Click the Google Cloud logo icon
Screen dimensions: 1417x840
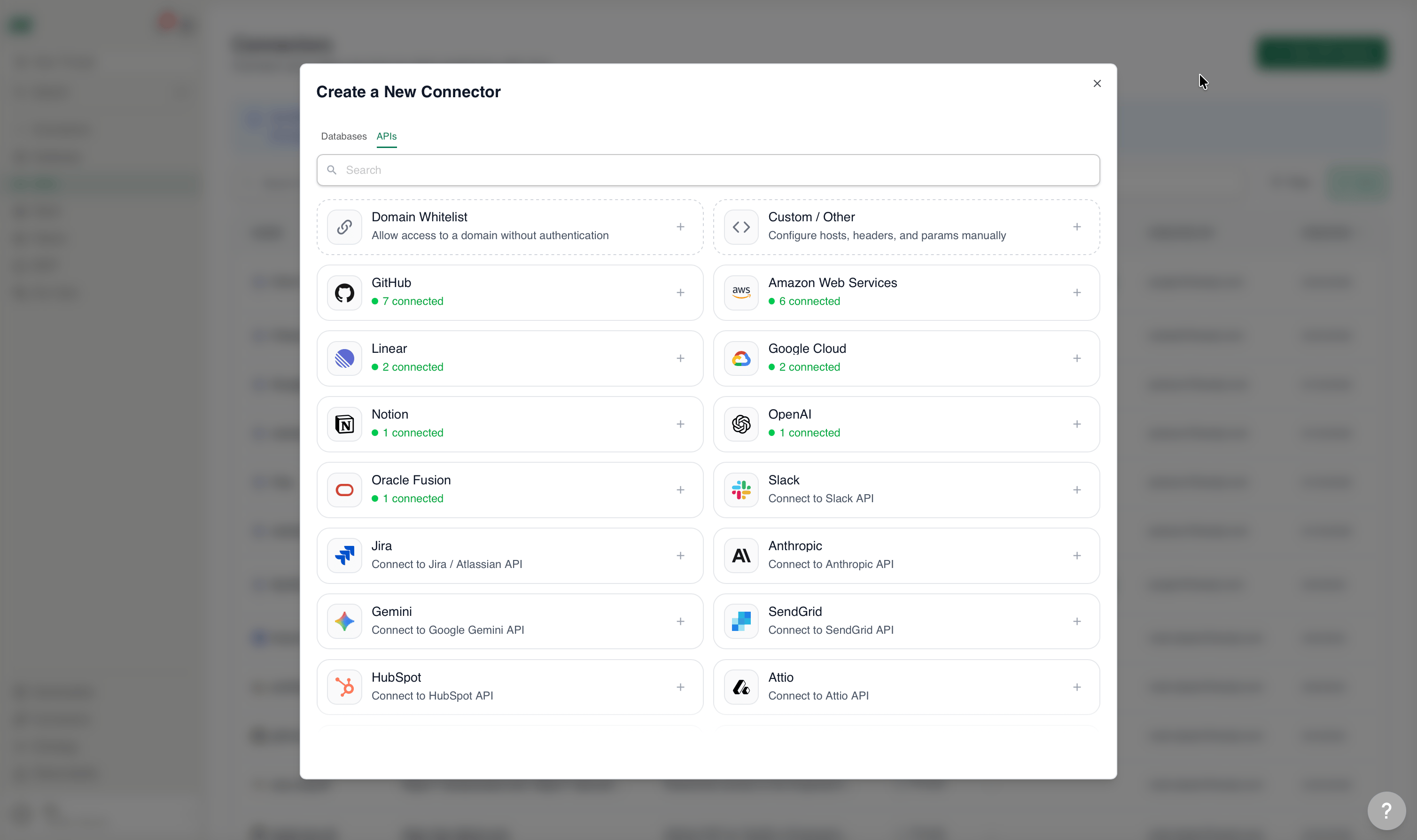[x=741, y=358]
